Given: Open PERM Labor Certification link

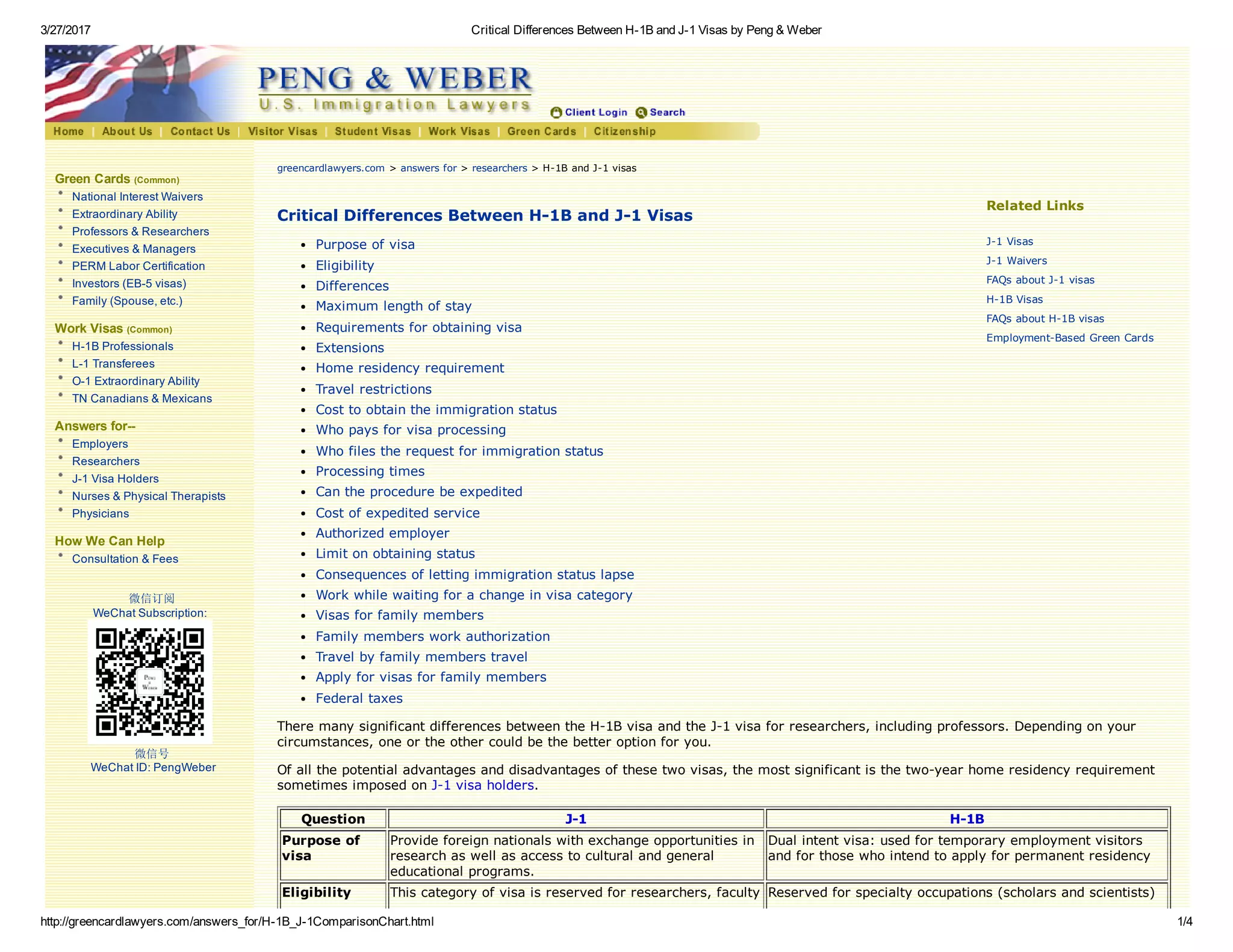Looking at the screenshot, I should click(x=138, y=266).
